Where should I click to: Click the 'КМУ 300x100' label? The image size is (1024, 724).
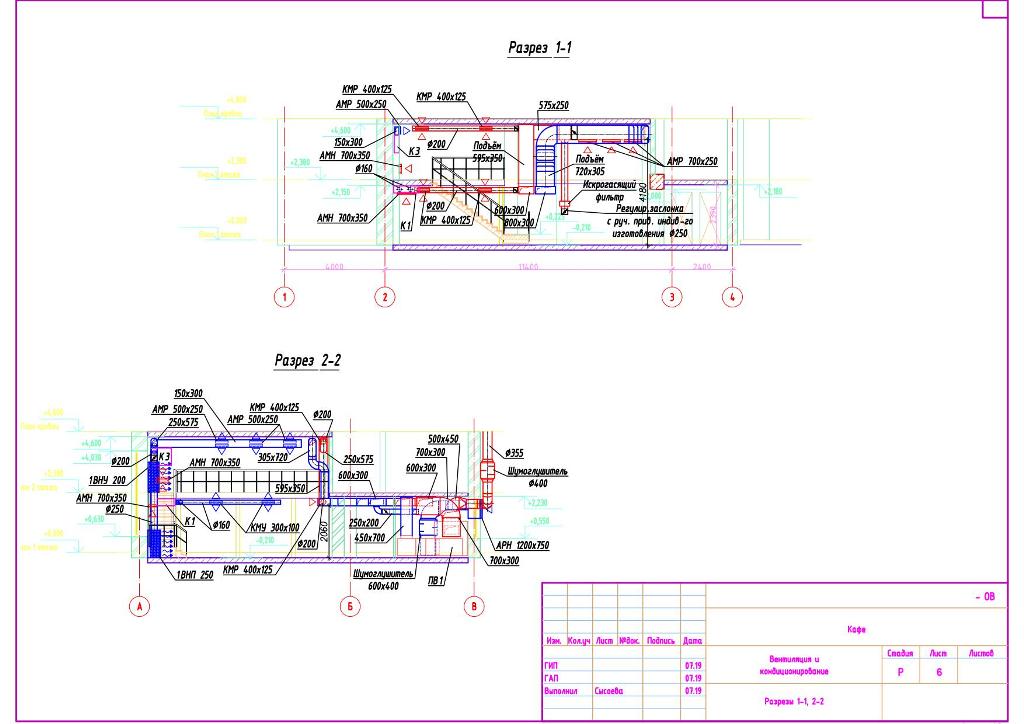(x=275, y=527)
